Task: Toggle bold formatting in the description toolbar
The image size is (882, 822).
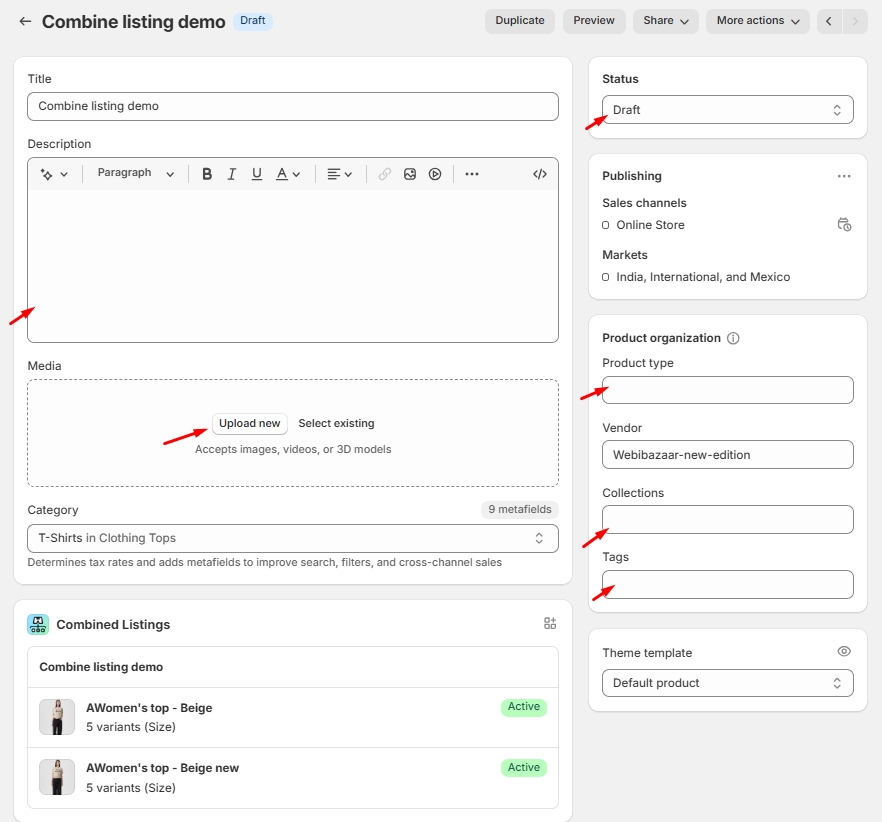Action: 207,174
